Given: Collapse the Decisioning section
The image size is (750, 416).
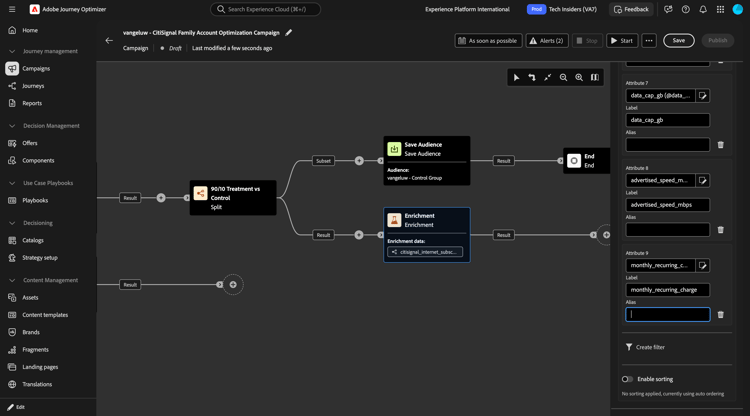Looking at the screenshot, I should click(x=12, y=223).
